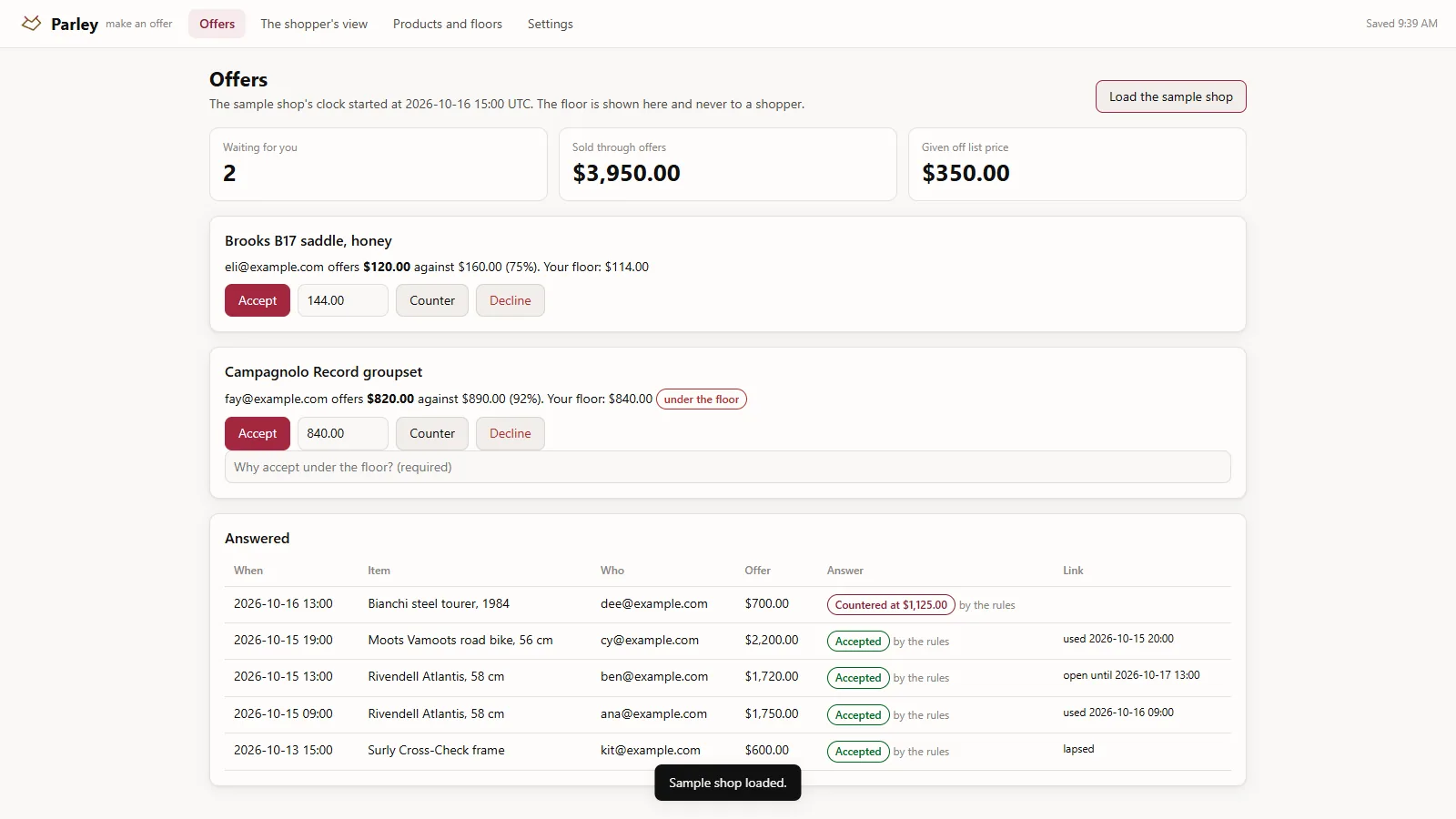1456x819 pixels.
Task: Open the Offers tab
Action: (x=217, y=24)
